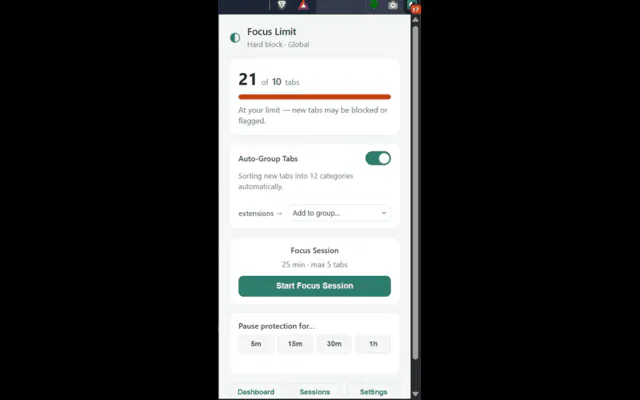Click the chevron on Add to group
Viewport: 640px width, 400px height.
pyautogui.click(x=384, y=213)
